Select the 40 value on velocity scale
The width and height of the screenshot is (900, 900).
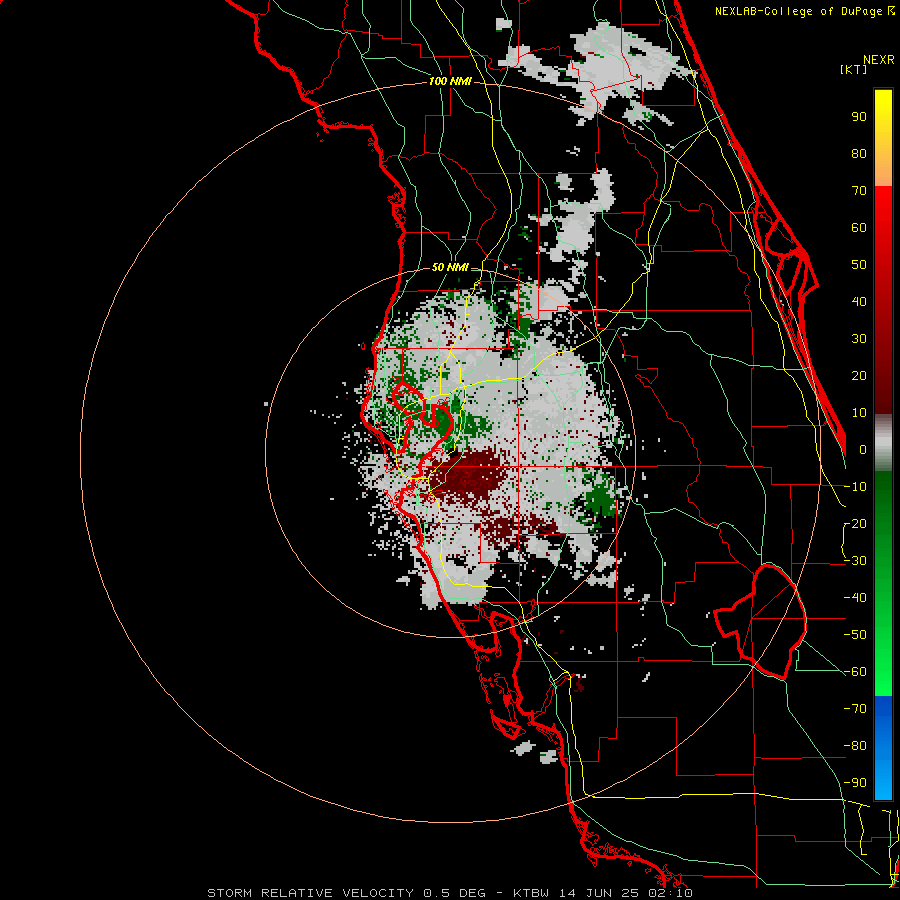coord(859,301)
